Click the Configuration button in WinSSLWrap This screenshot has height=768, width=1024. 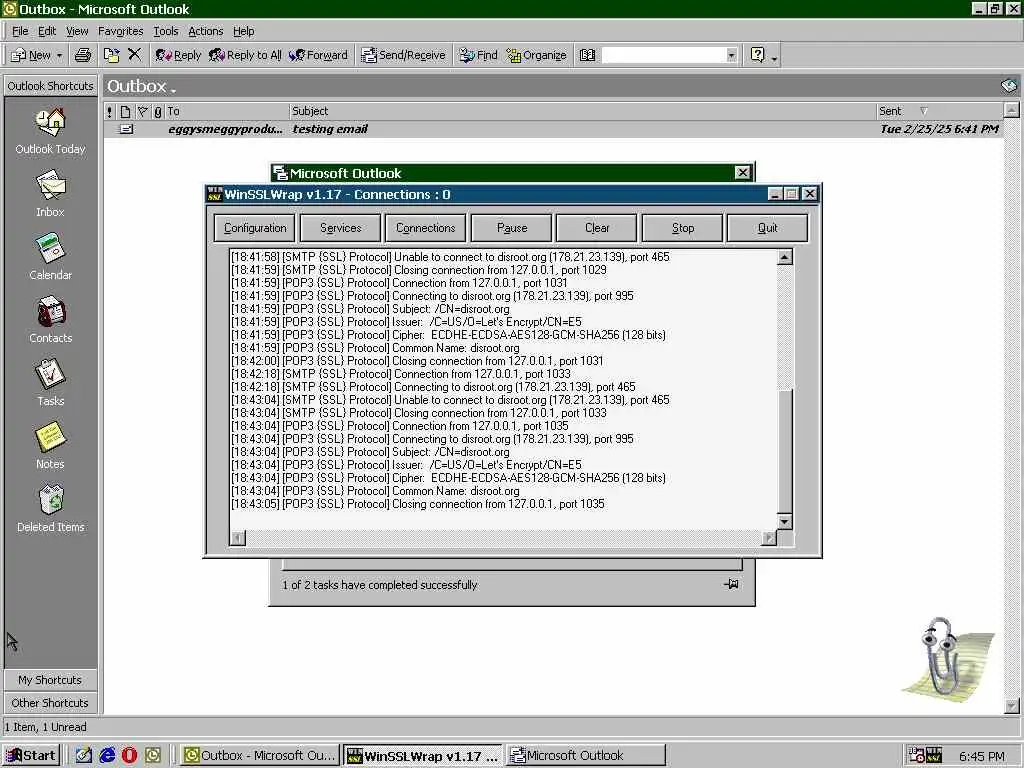coord(255,228)
